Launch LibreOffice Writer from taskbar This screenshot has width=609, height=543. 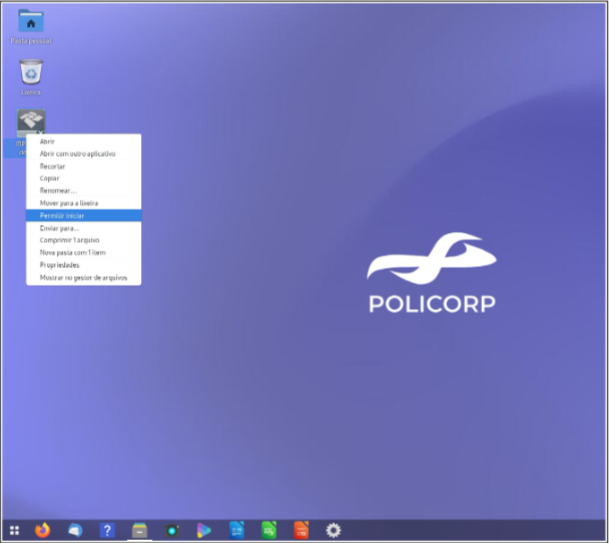[x=237, y=530]
